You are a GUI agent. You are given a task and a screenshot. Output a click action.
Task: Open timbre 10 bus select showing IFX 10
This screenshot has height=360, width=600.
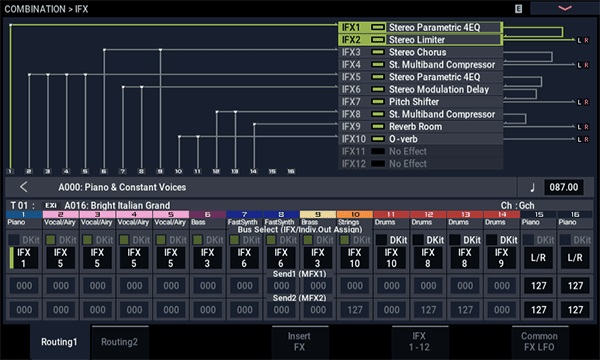tap(354, 257)
